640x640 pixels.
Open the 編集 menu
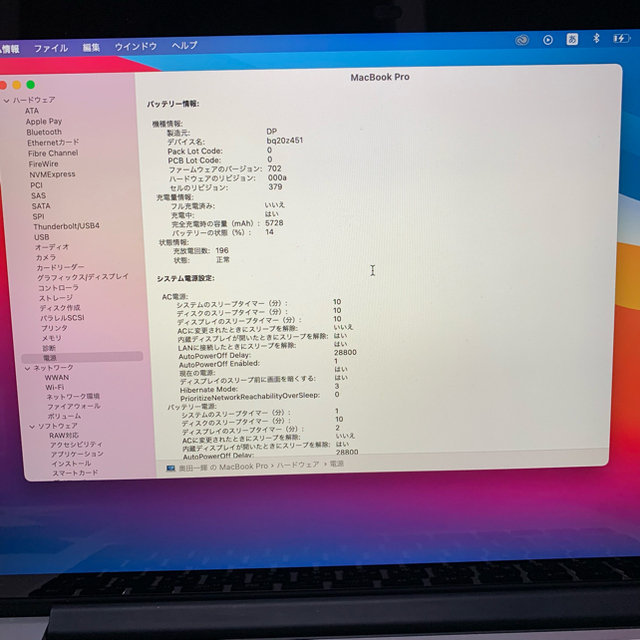pos(91,48)
